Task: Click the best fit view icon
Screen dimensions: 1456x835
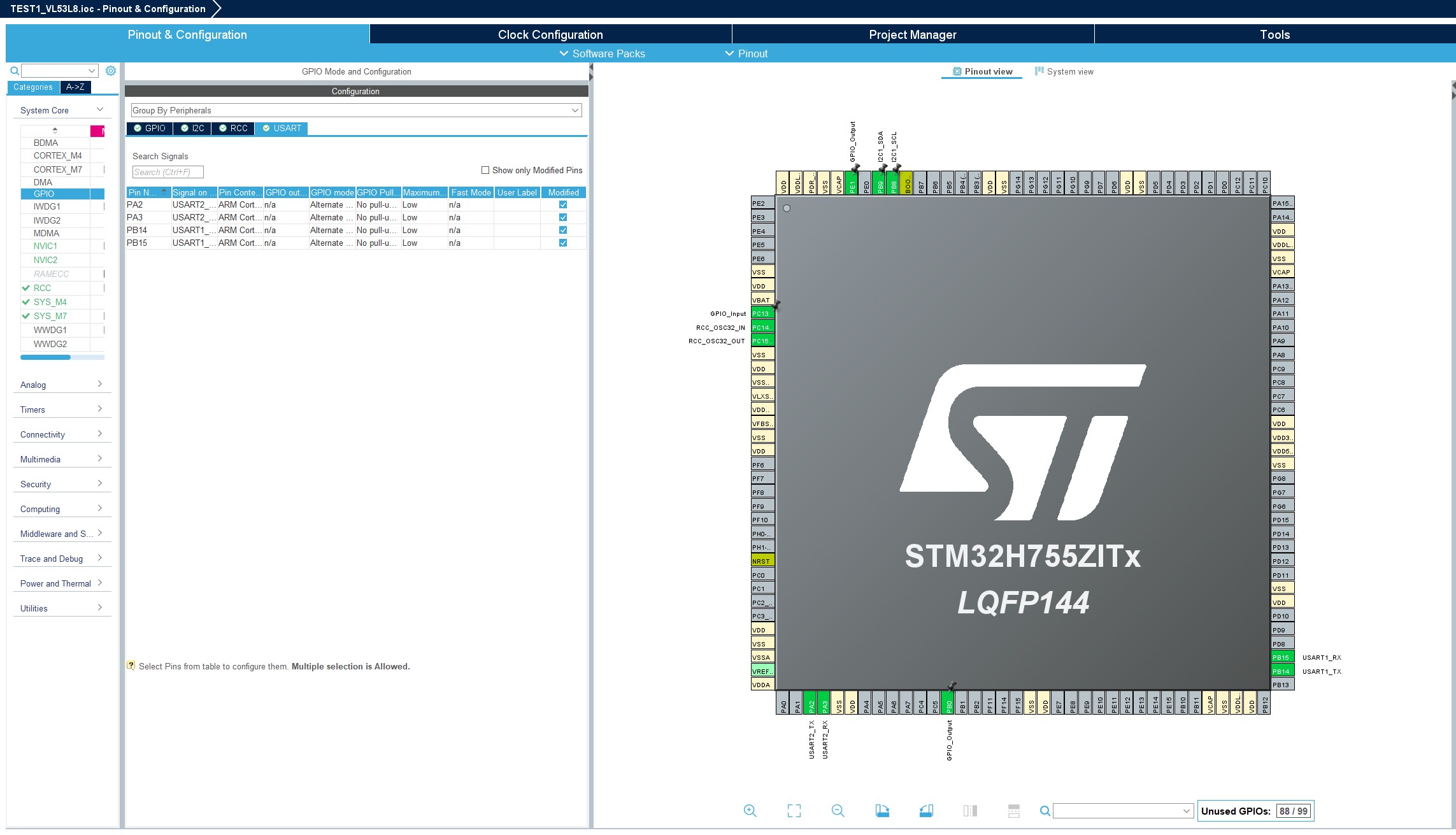Action: (x=794, y=811)
